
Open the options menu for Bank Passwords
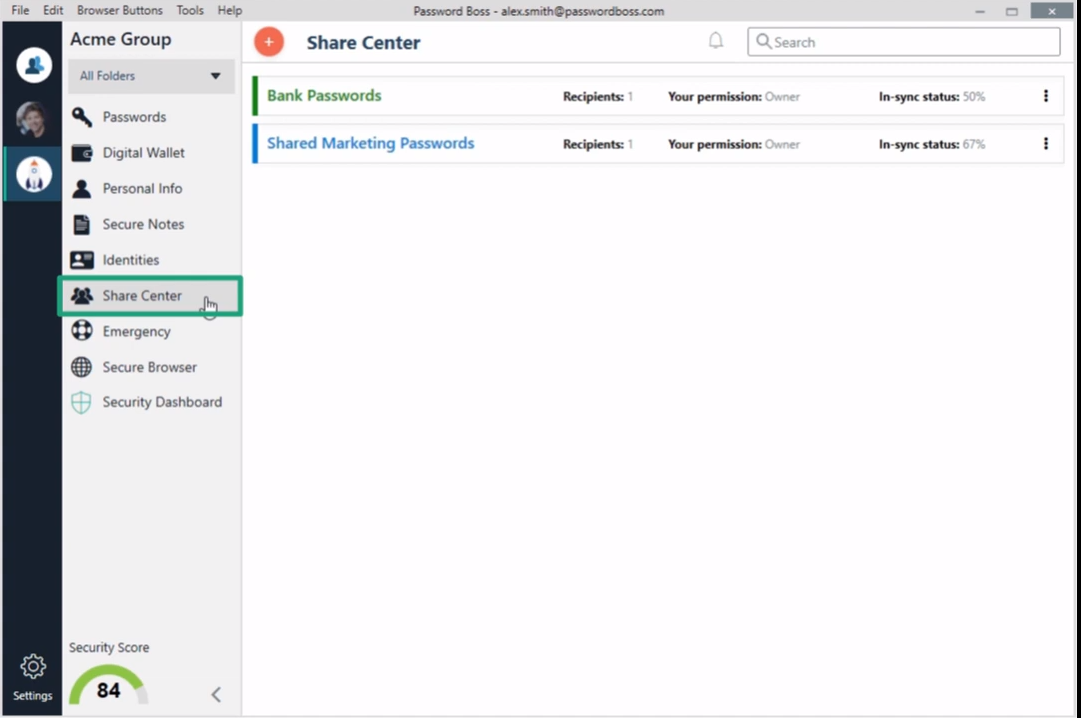[1045, 96]
